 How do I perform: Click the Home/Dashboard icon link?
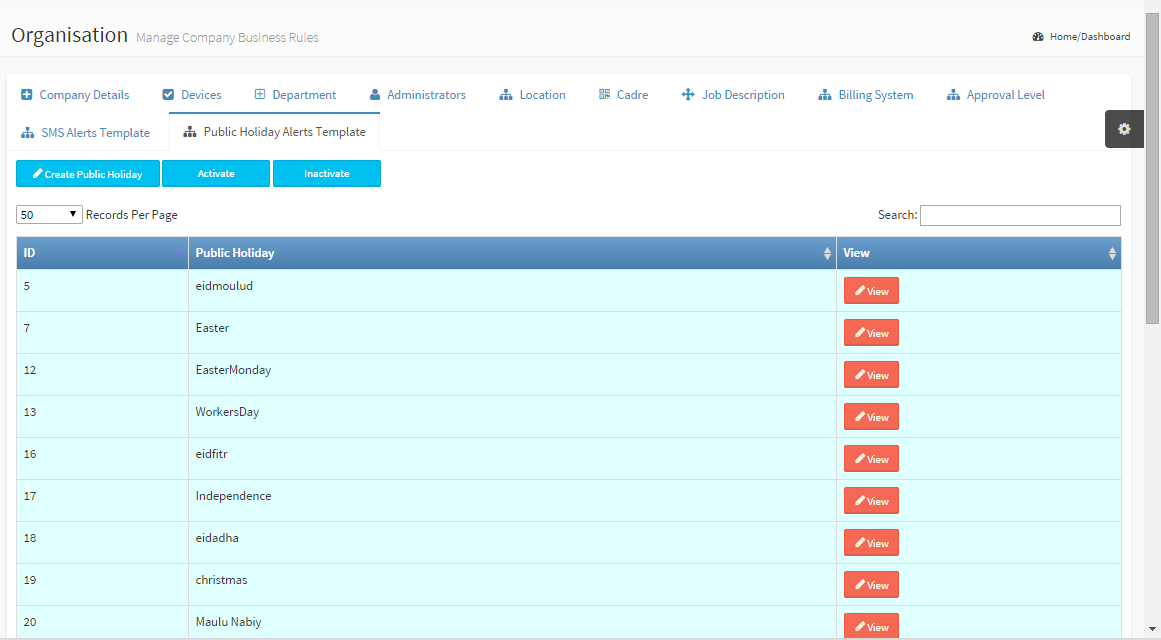[1038, 37]
